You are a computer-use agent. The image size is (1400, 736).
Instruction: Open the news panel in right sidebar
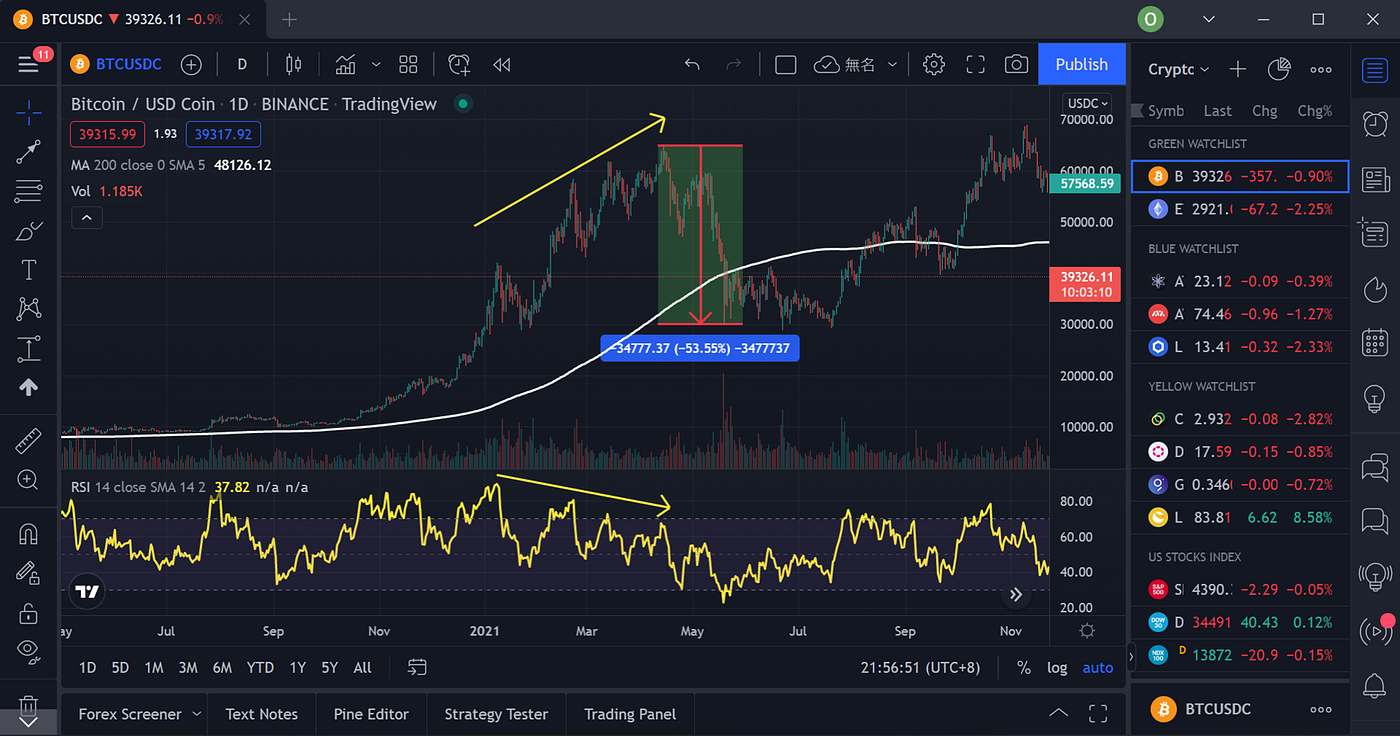coord(1375,180)
